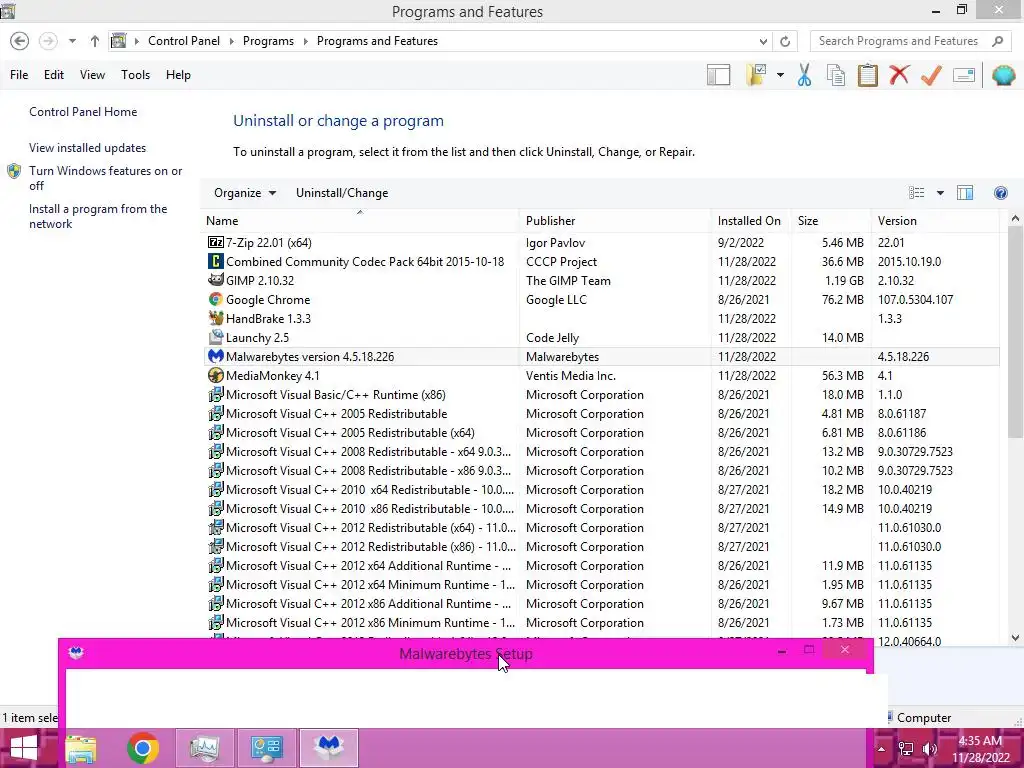Open the Help menu
1024x768 pixels.
tap(178, 75)
